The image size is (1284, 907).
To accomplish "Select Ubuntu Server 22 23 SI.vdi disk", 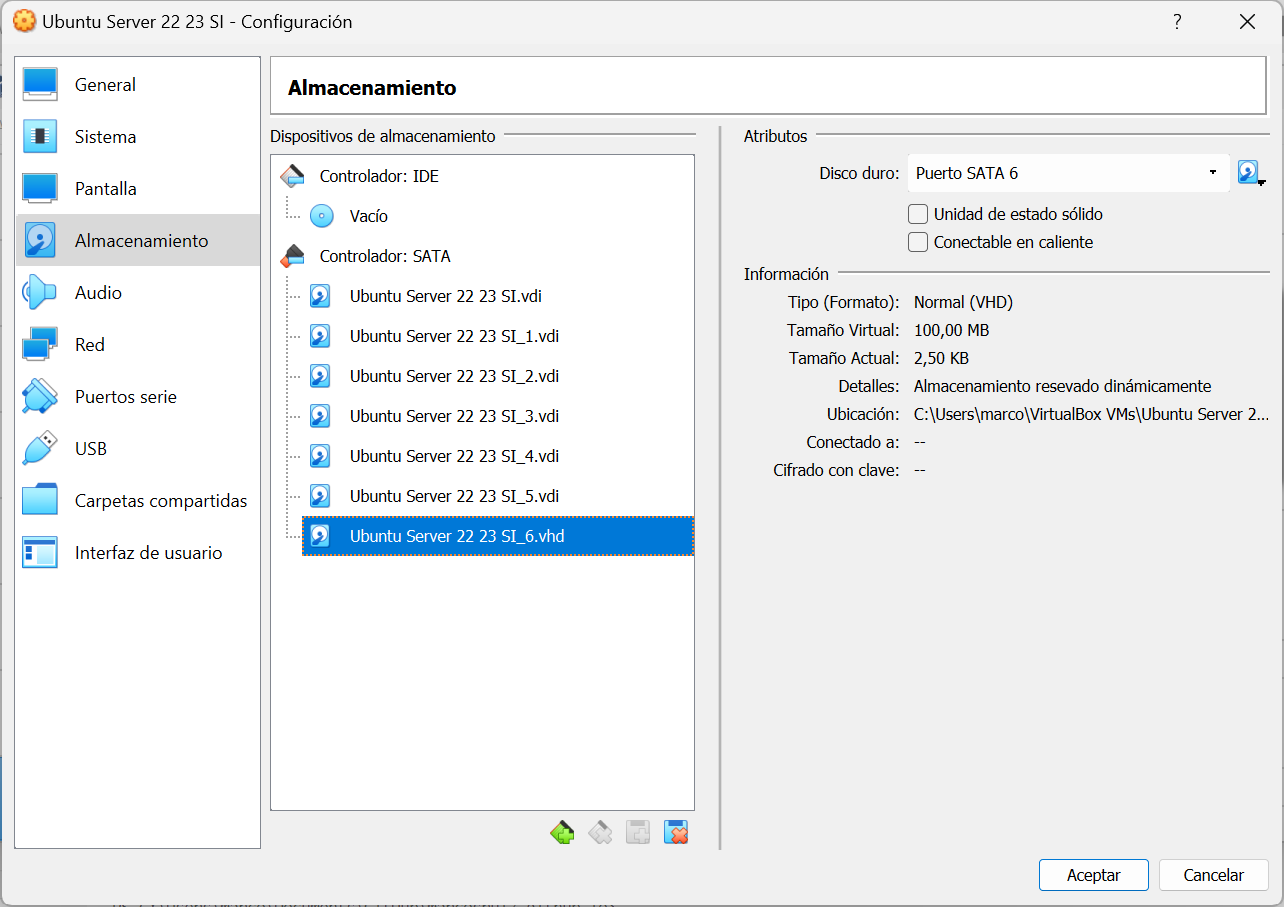I will pyautogui.click(x=446, y=296).
